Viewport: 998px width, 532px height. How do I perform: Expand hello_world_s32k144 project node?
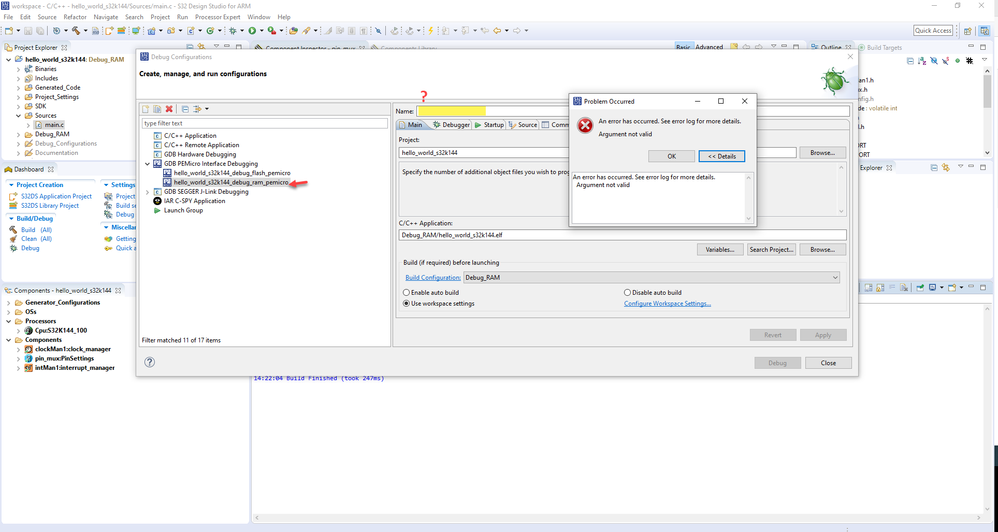tap(9, 60)
